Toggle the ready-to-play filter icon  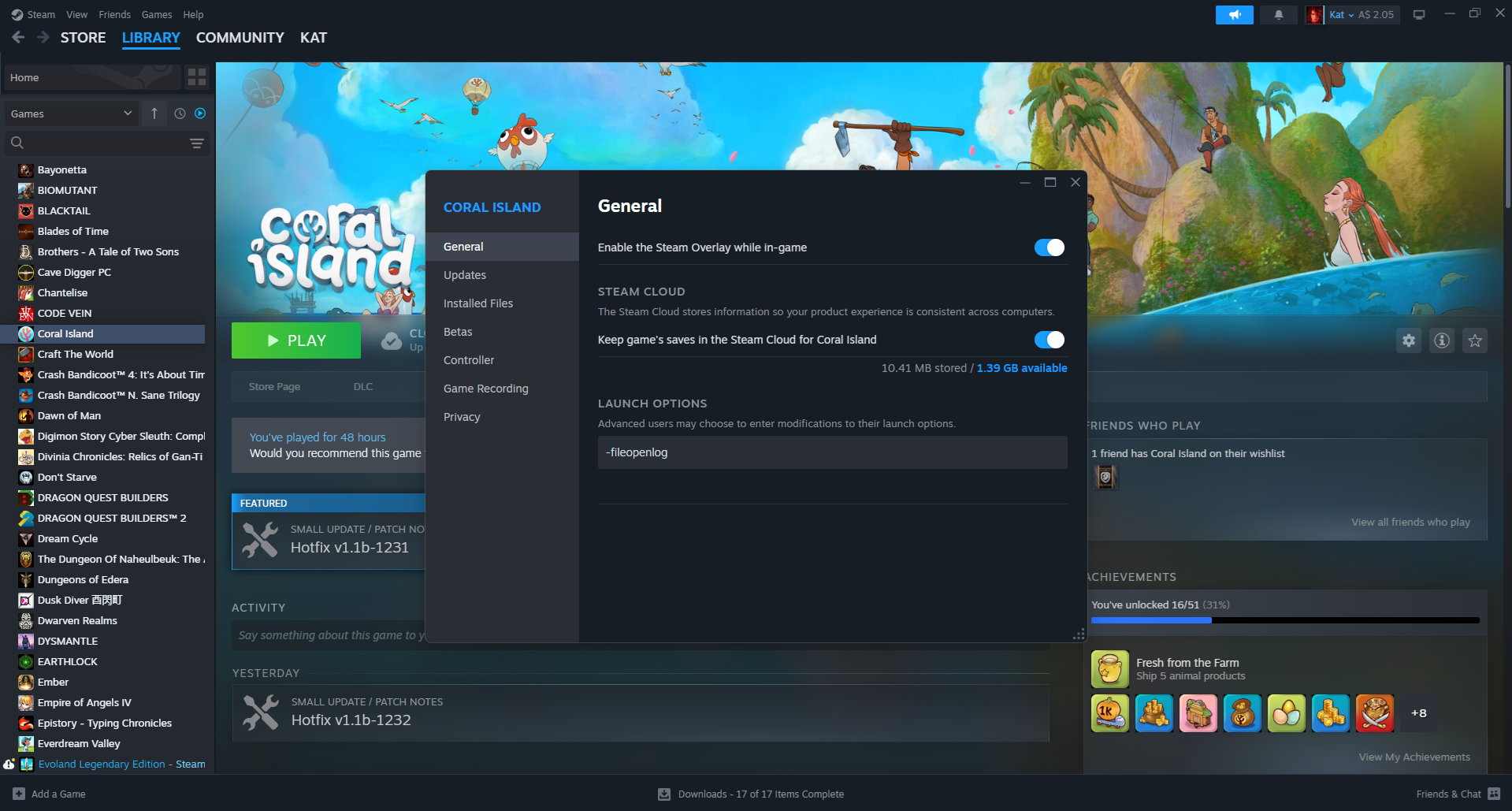coord(200,113)
